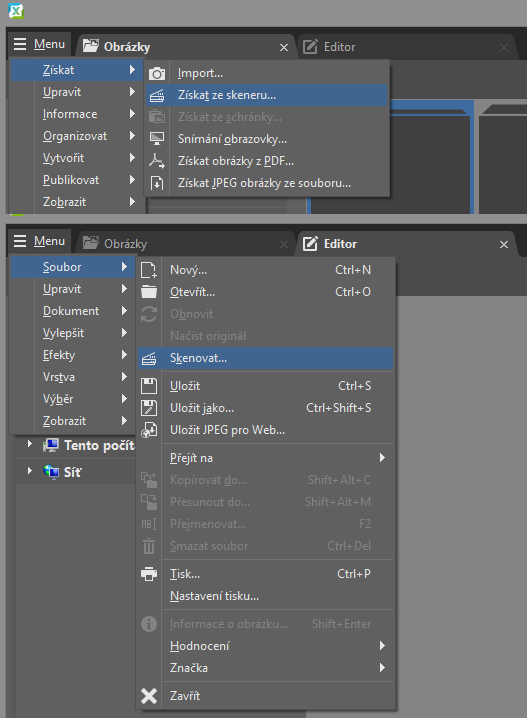
Task: Switch to the Editor tab in upper window
Action: [339, 47]
